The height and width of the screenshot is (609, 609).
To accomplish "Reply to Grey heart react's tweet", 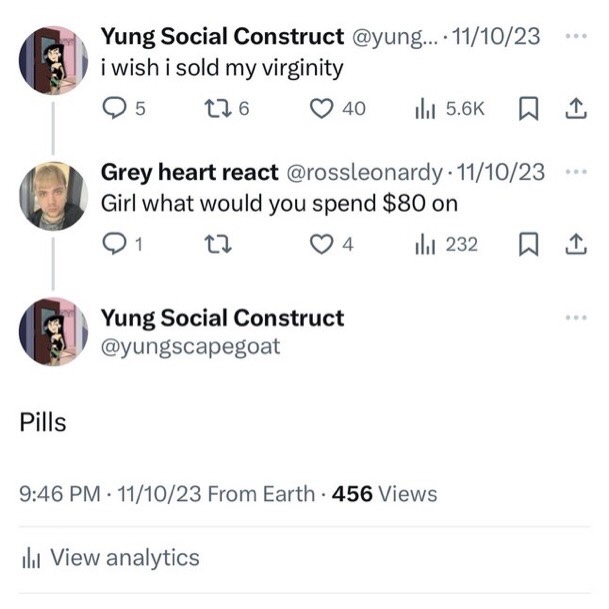I will click(115, 244).
